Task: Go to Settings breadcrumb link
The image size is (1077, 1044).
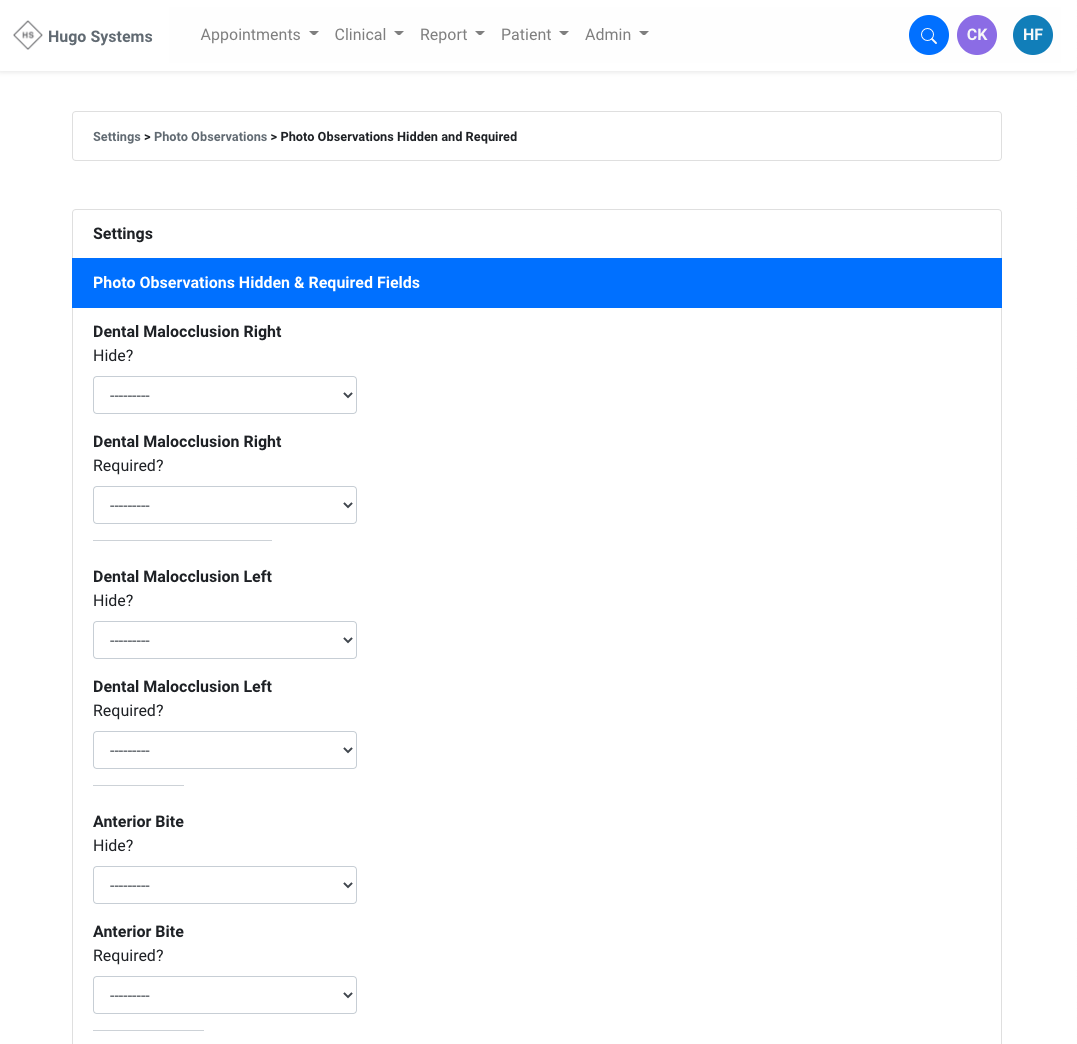Action: (x=117, y=137)
